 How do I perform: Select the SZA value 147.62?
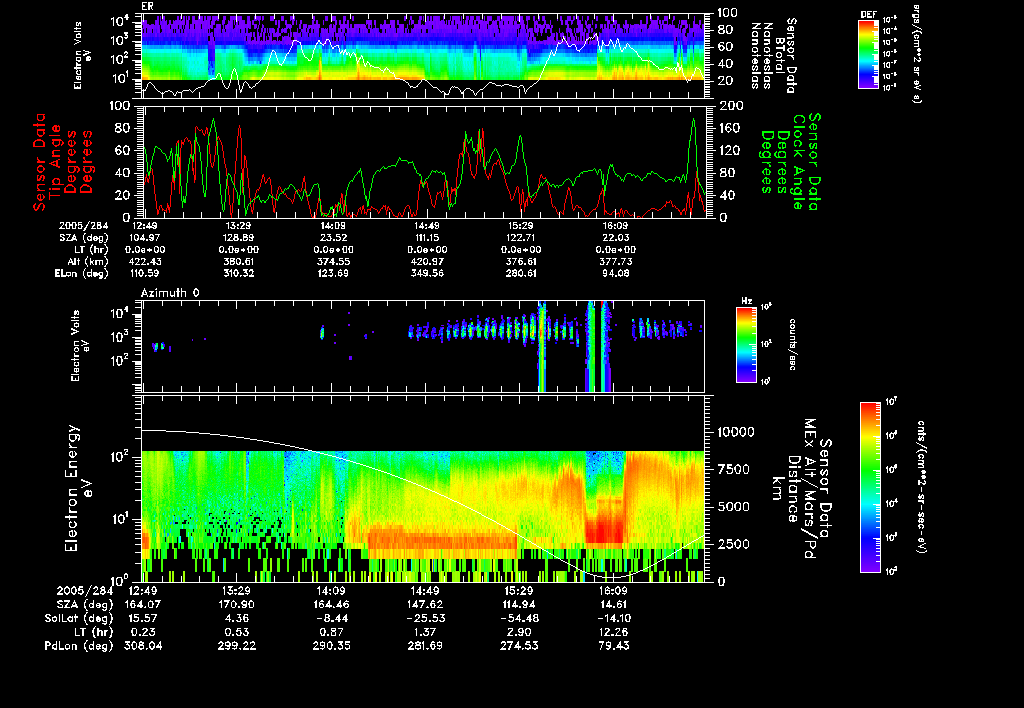[424, 604]
